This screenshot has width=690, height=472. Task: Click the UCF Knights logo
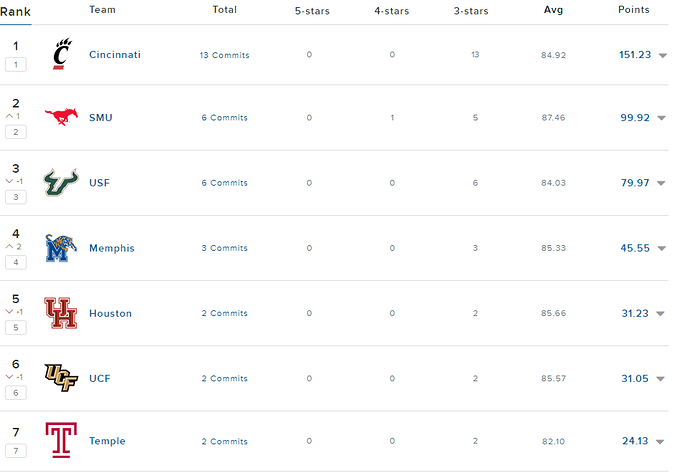61,378
